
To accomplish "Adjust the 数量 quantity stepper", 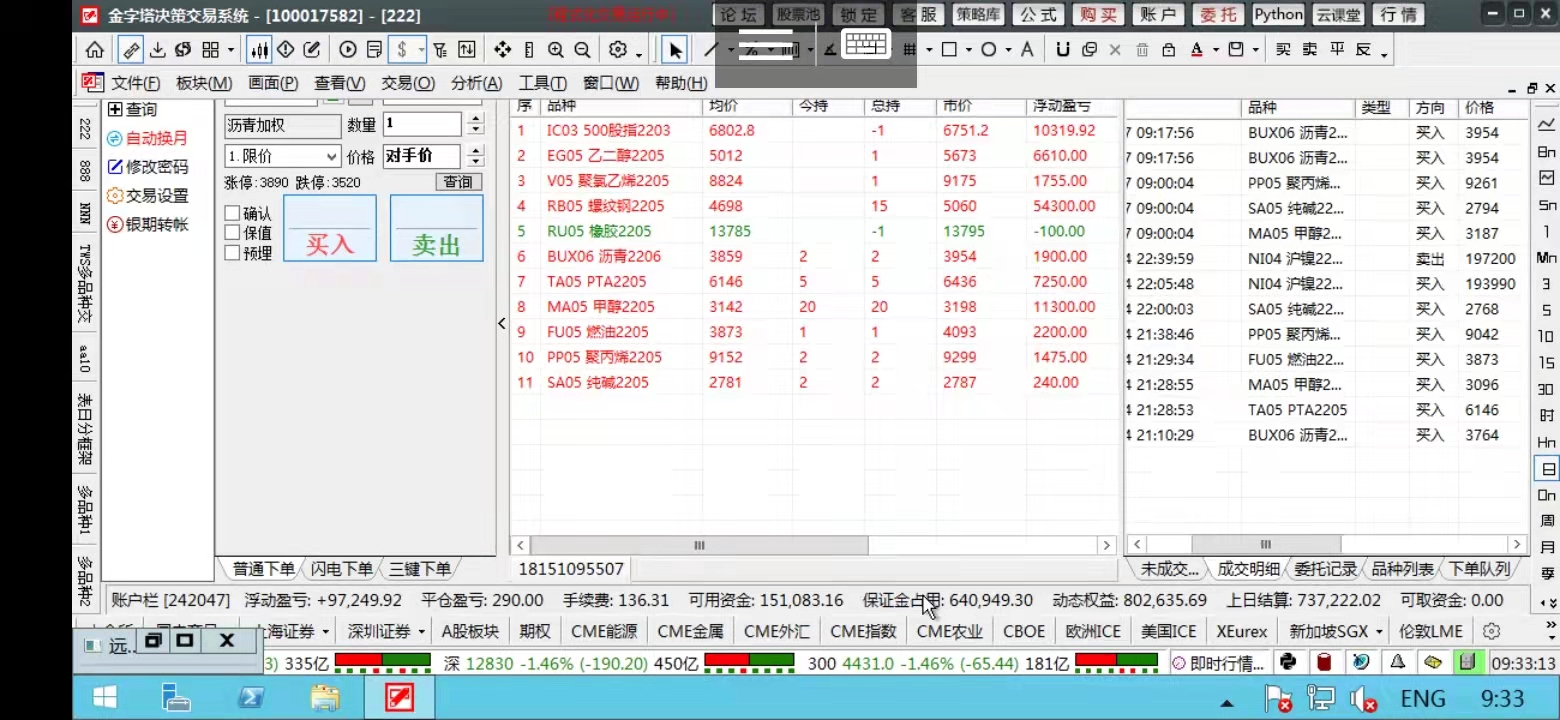I will pos(475,124).
